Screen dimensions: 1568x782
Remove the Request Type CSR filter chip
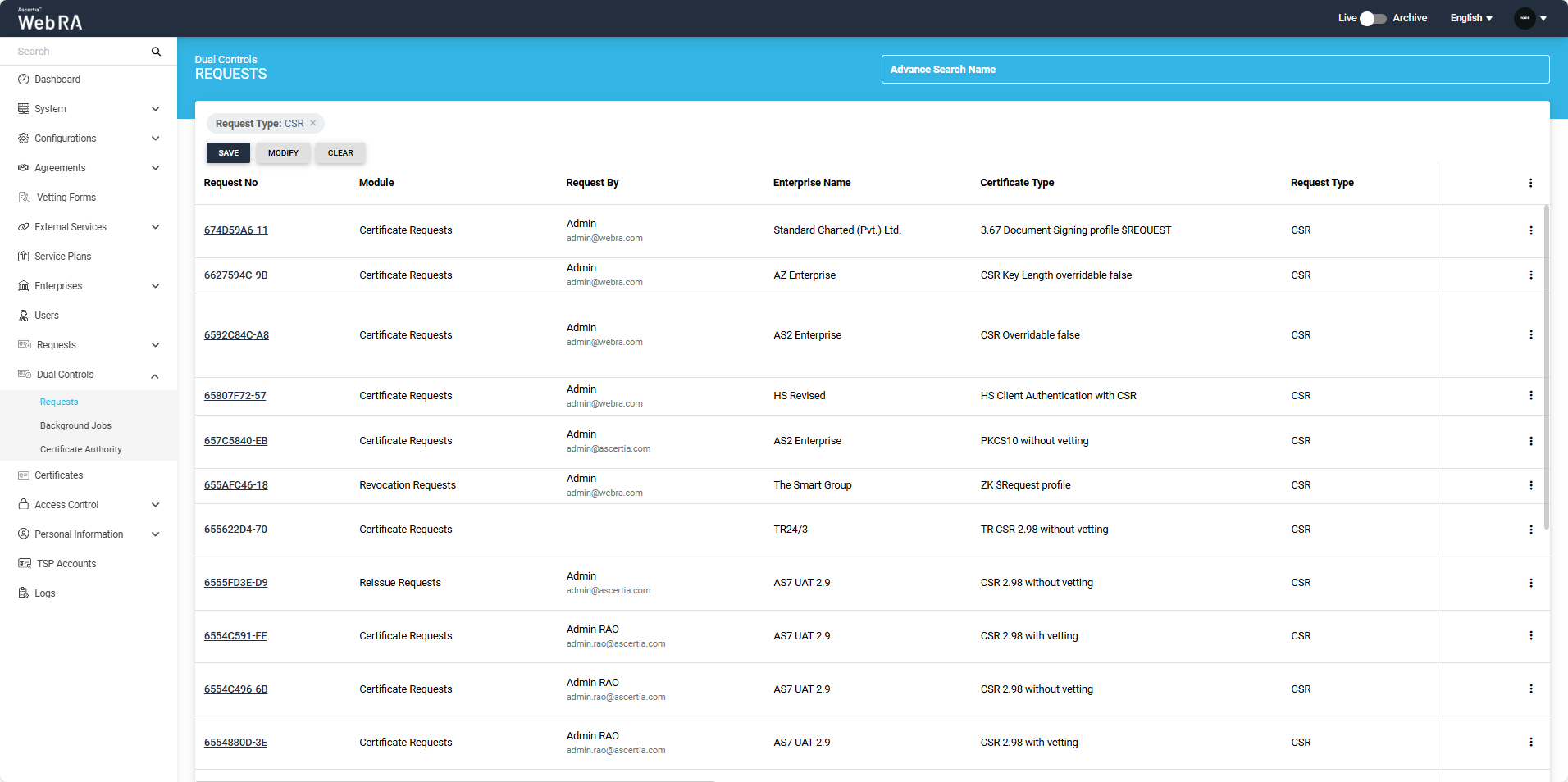(x=312, y=123)
